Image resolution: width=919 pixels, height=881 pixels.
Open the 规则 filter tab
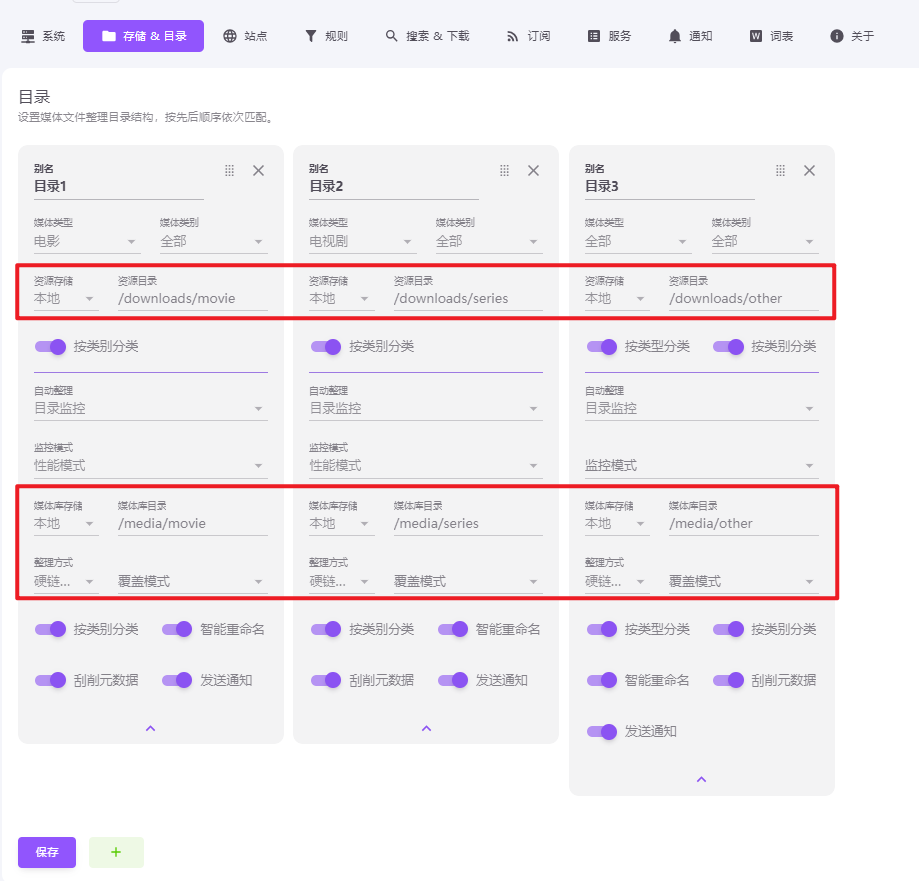click(326, 36)
